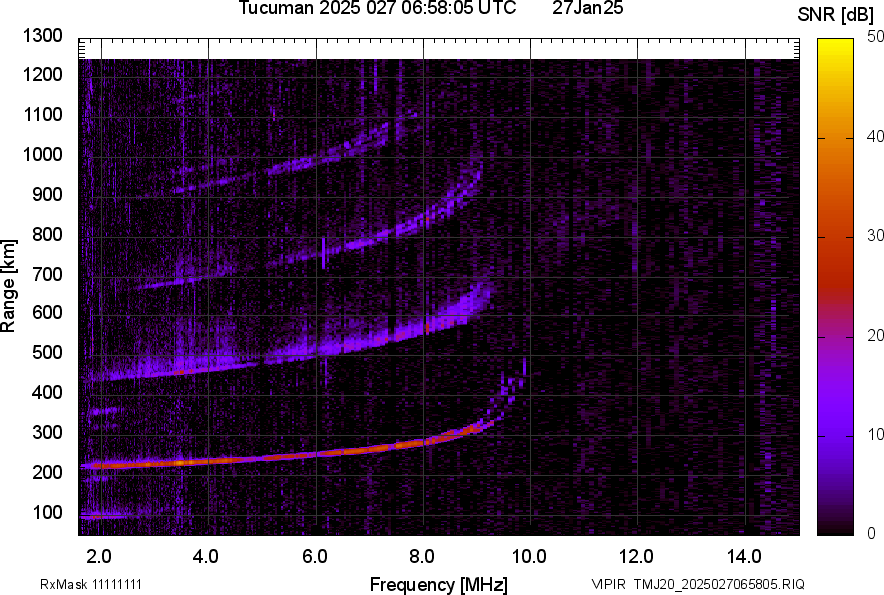884x595 pixels.
Task: Click the plot title 'Tucuman 2025 027 06:58:05 UTC'
Action: click(377, 8)
